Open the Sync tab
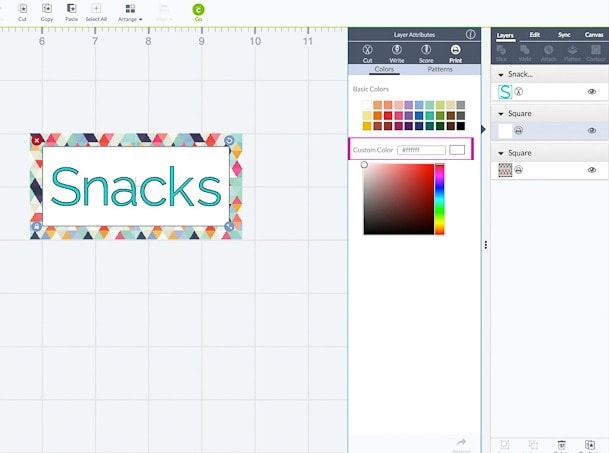609x453 pixels. point(564,35)
